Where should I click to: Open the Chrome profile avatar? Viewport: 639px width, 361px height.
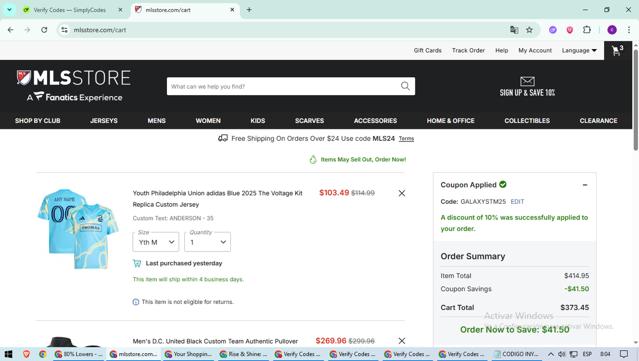coord(612,30)
